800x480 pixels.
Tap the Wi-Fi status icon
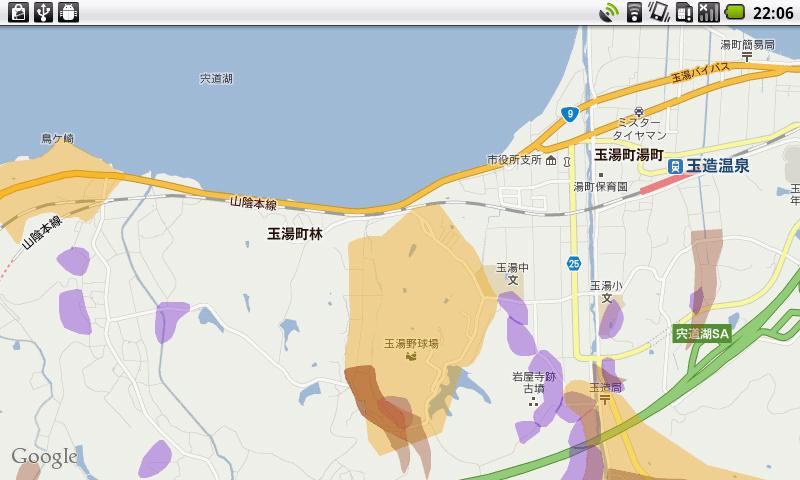click(634, 12)
